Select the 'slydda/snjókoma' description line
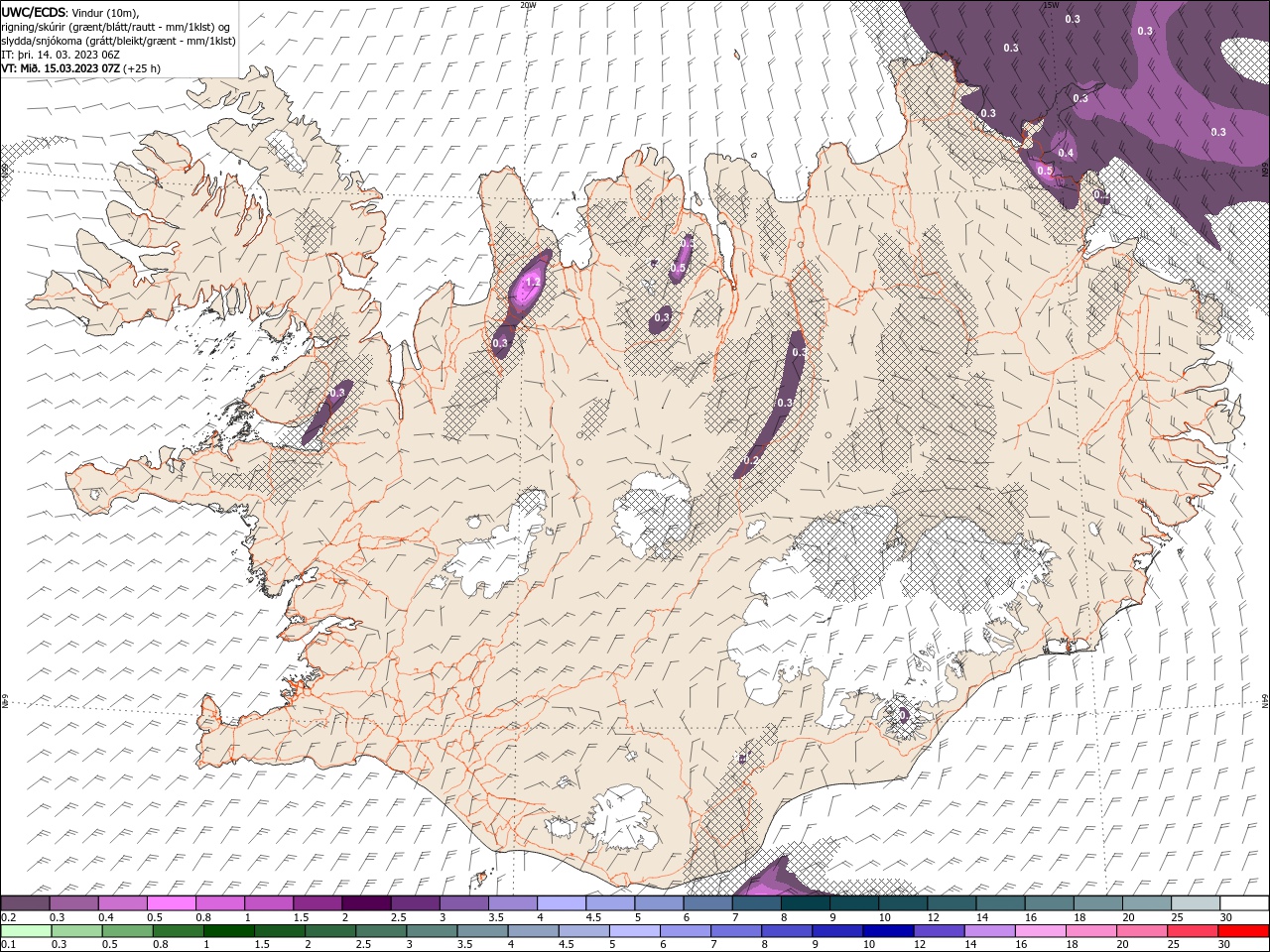The image size is (1270, 952). pos(119,41)
